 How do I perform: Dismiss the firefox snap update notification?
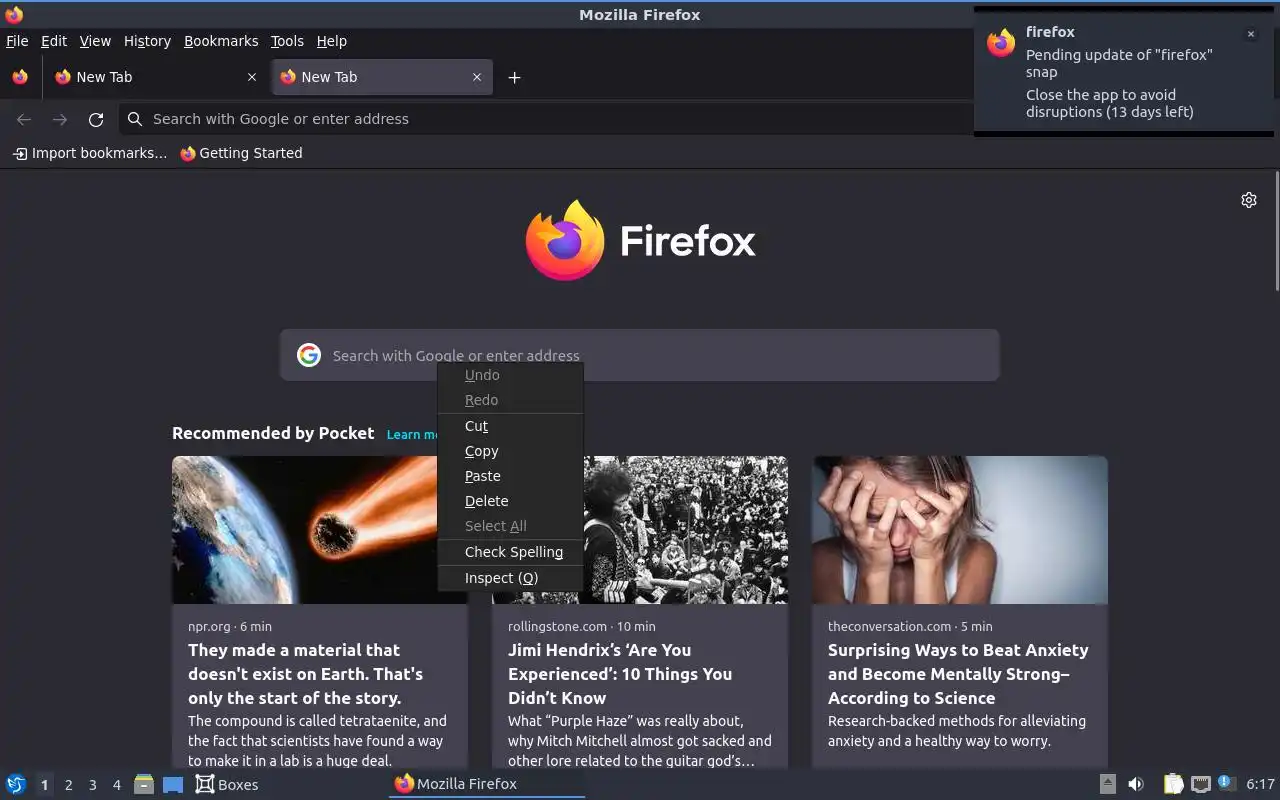tap(1250, 34)
